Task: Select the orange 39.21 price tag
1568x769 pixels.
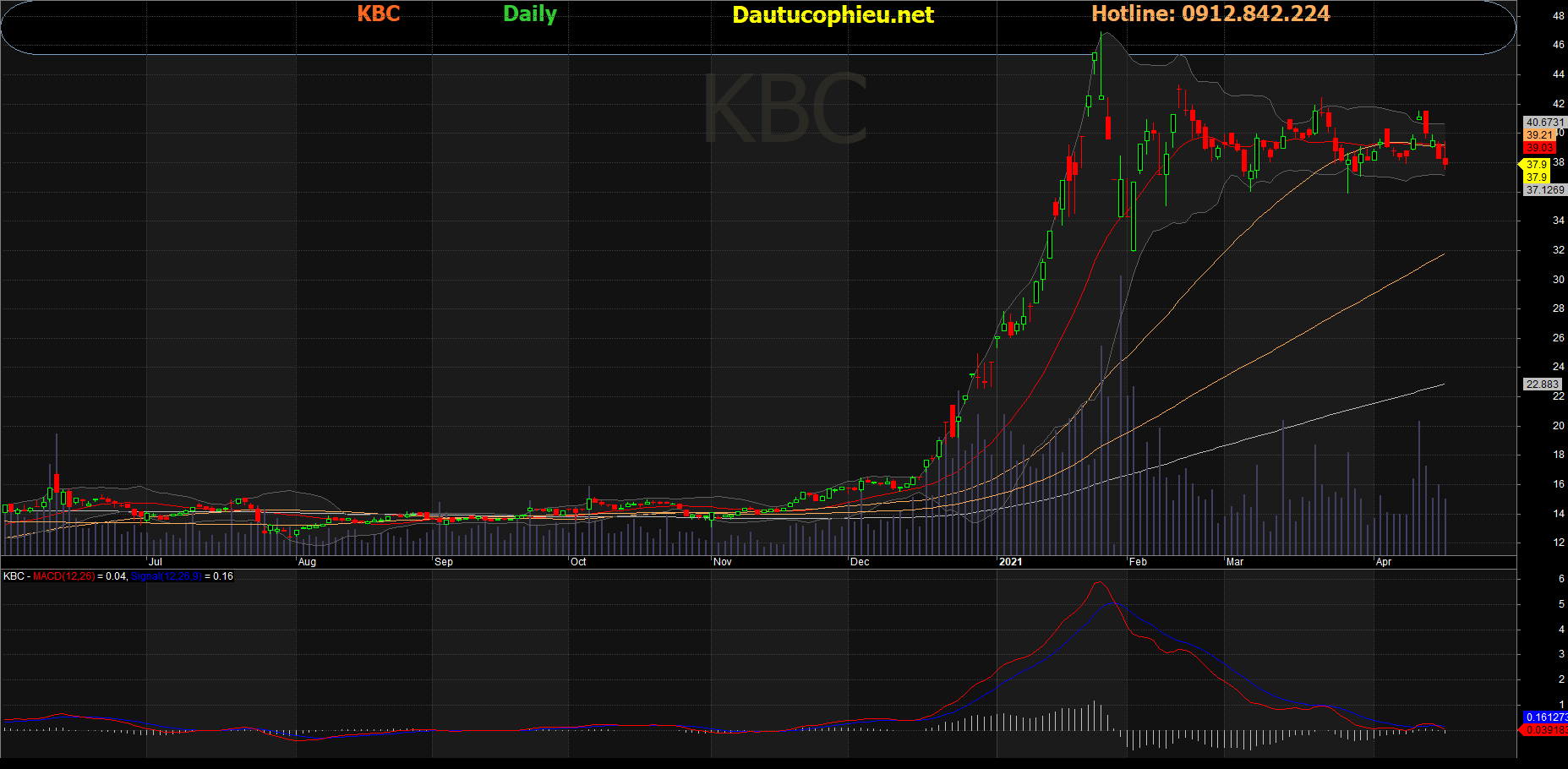Action: (1538, 135)
